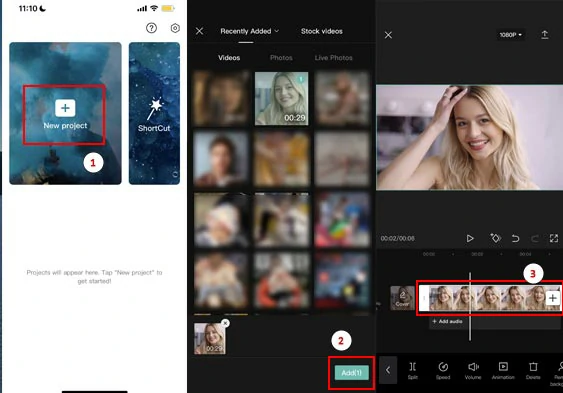The height and width of the screenshot is (393, 563).
Task: Tap the Delete trash icon
Action: [x=533, y=370]
